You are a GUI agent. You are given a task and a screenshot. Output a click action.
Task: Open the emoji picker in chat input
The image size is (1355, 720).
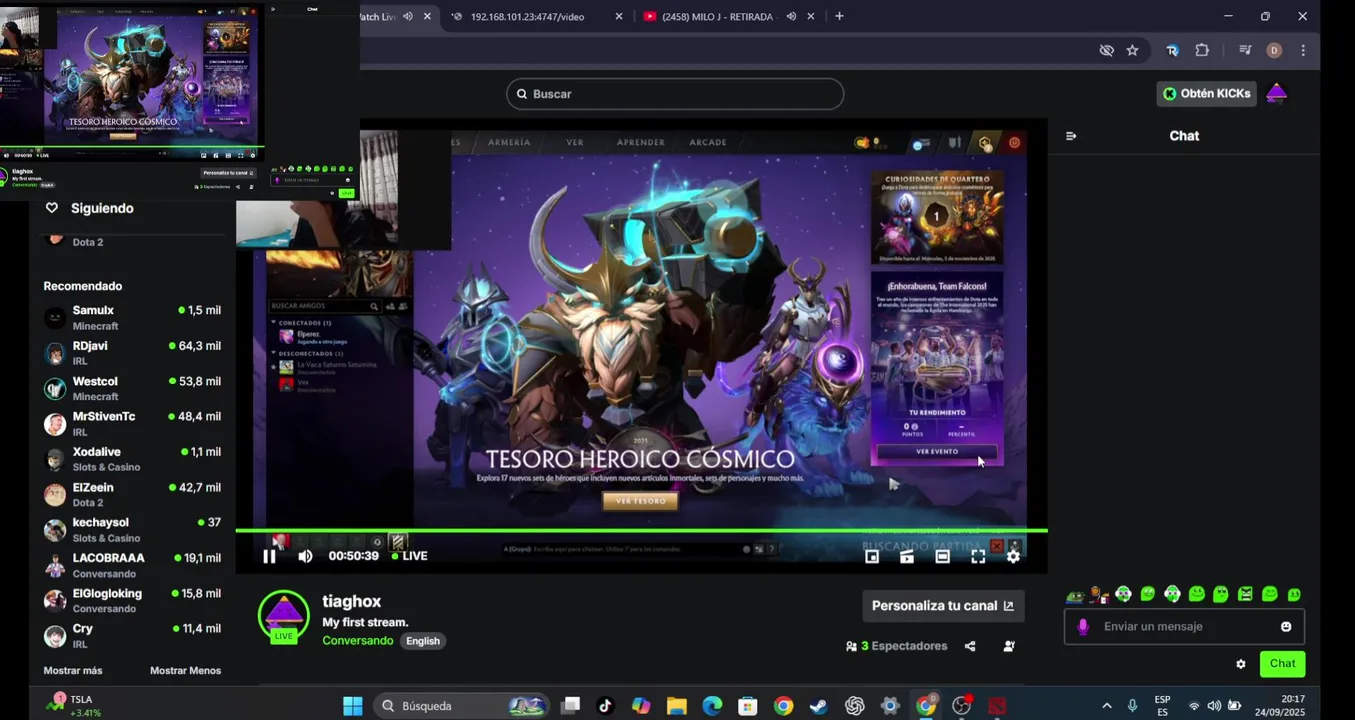[x=1286, y=627]
